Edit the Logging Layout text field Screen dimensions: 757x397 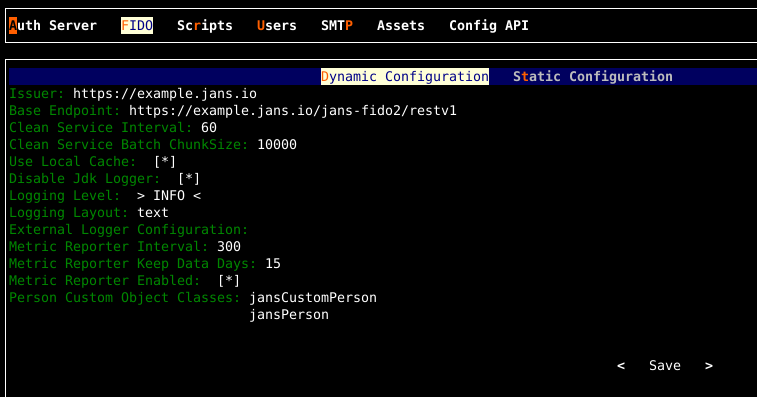tap(153, 213)
